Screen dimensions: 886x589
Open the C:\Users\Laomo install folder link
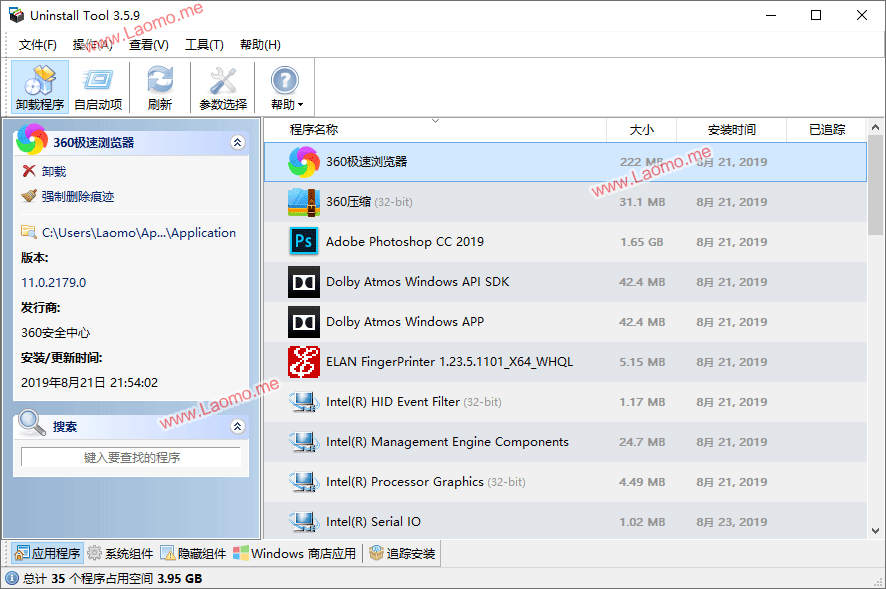[x=139, y=232]
